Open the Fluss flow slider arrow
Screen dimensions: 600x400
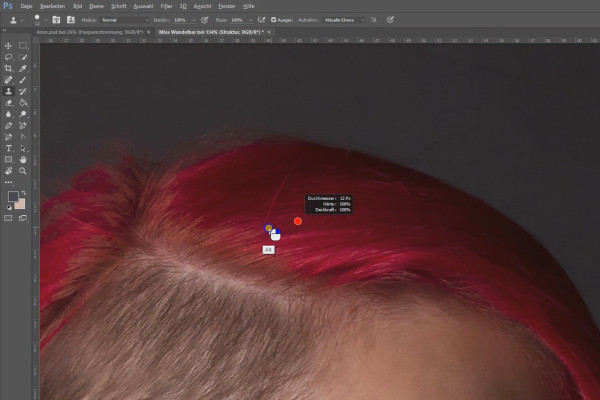coord(251,20)
